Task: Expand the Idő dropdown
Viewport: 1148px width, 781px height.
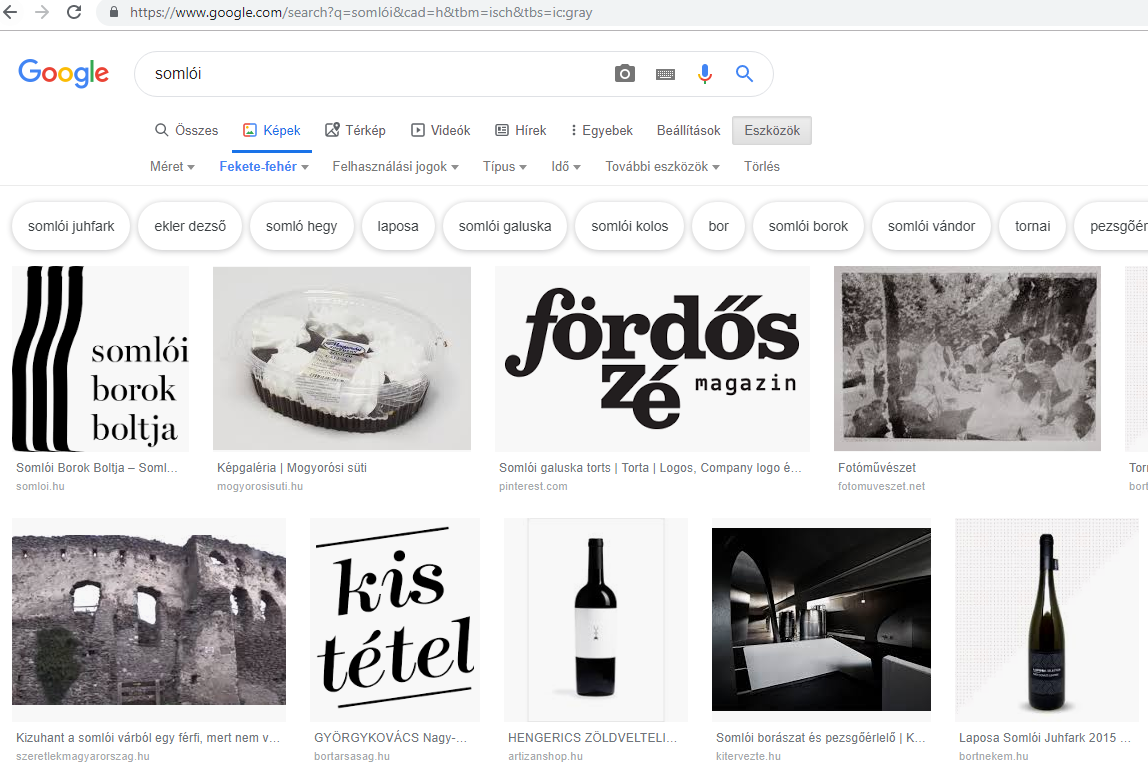Action: (566, 166)
